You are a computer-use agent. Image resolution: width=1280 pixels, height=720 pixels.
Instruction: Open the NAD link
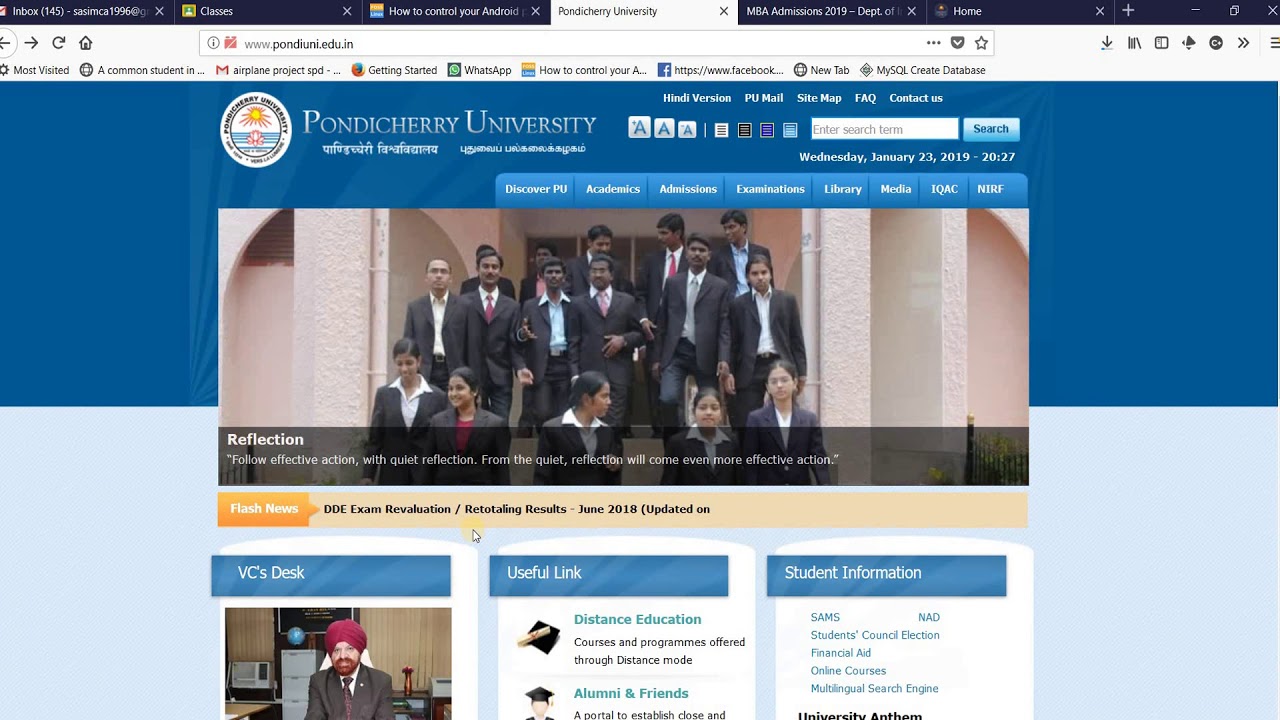point(929,617)
